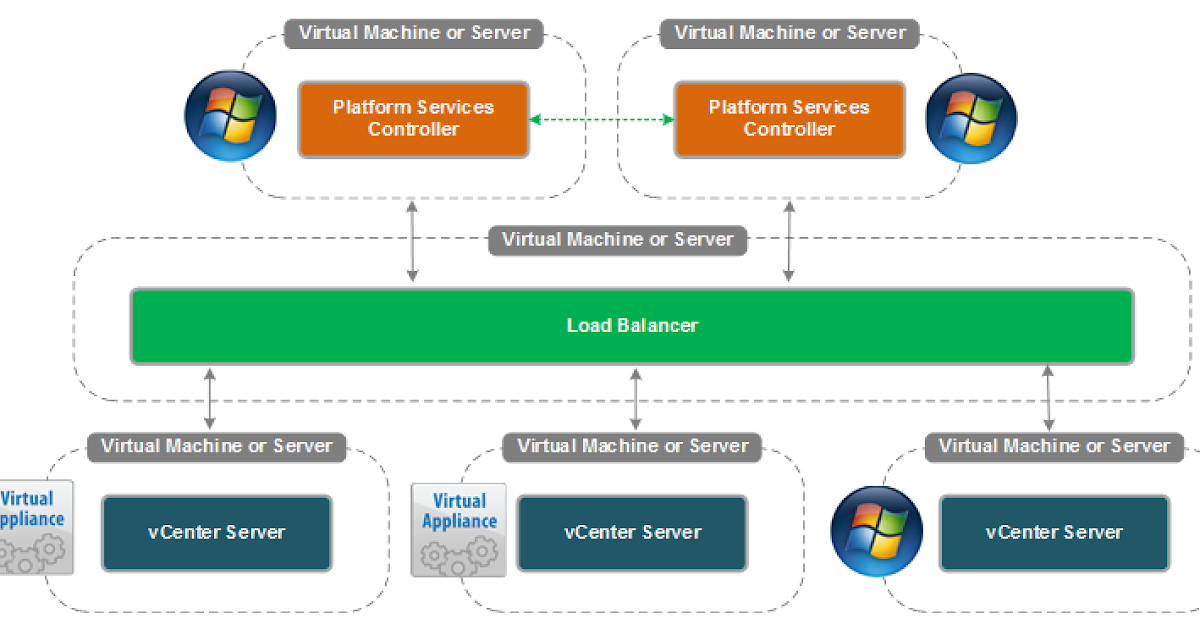Click the green Load Balancer bar

click(x=631, y=325)
